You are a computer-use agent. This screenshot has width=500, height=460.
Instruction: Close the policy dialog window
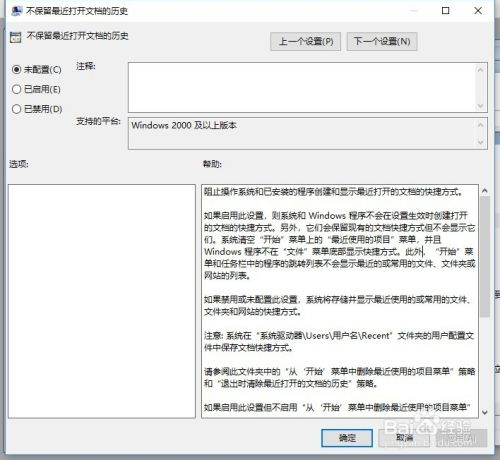click(478, 11)
